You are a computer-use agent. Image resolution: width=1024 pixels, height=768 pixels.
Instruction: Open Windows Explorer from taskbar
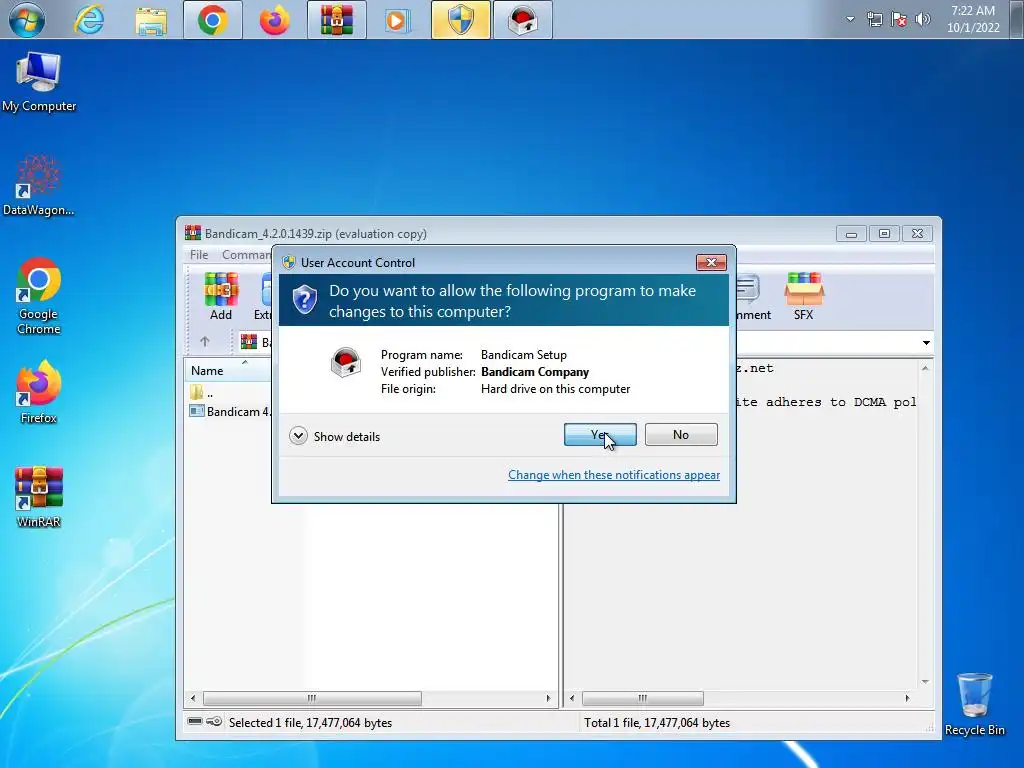pyautogui.click(x=151, y=20)
